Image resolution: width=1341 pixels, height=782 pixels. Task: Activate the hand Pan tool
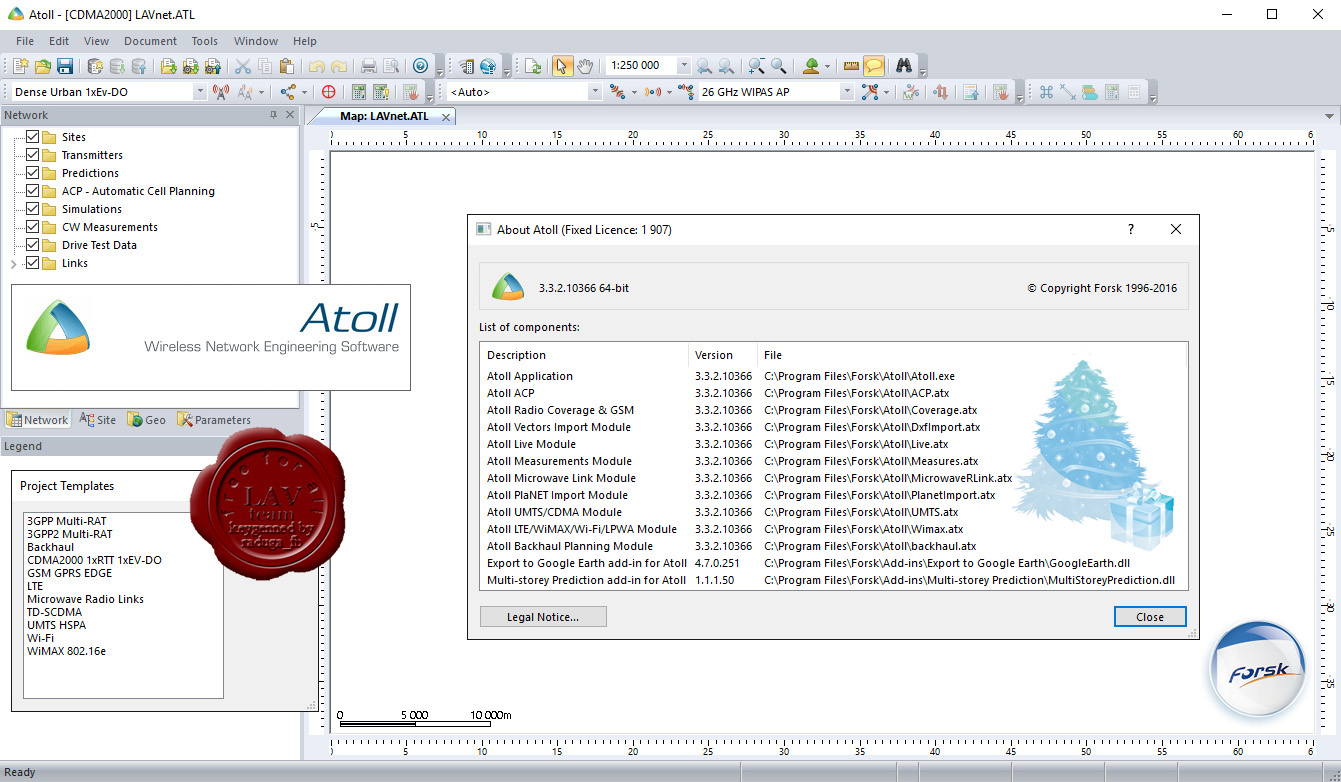[585, 66]
